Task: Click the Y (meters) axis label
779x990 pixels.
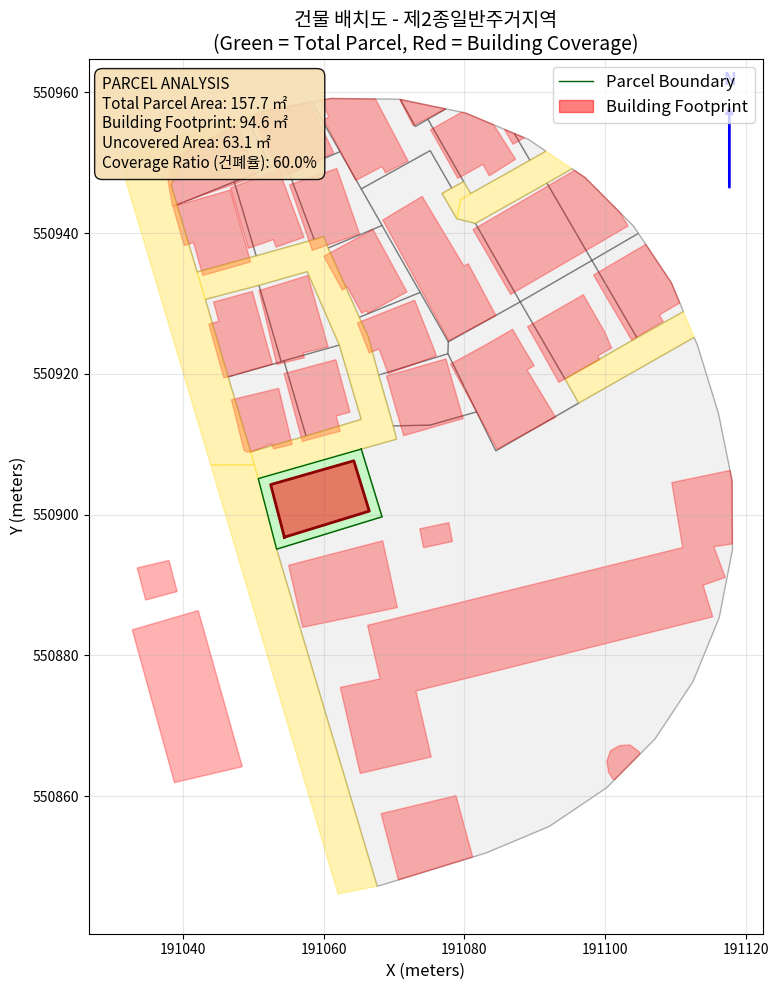Action: pyautogui.click(x=17, y=510)
